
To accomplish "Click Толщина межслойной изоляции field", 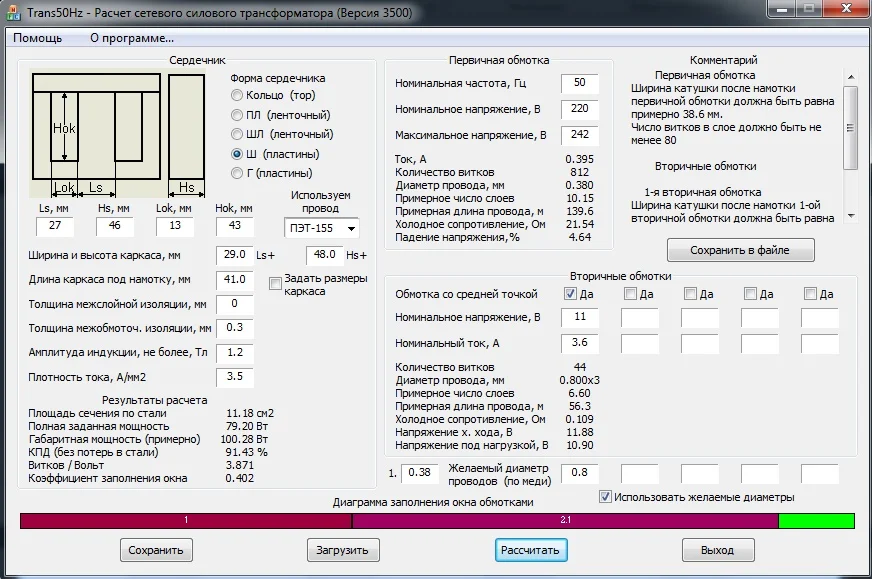I will (235, 304).
